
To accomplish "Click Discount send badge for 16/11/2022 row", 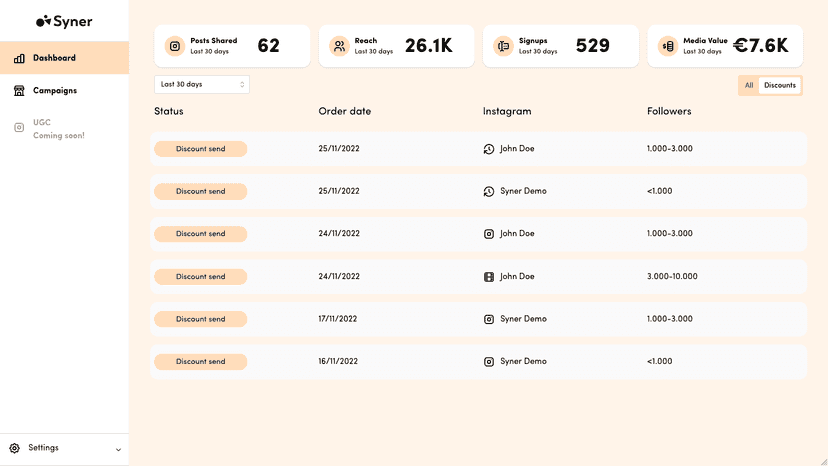I will tap(201, 362).
